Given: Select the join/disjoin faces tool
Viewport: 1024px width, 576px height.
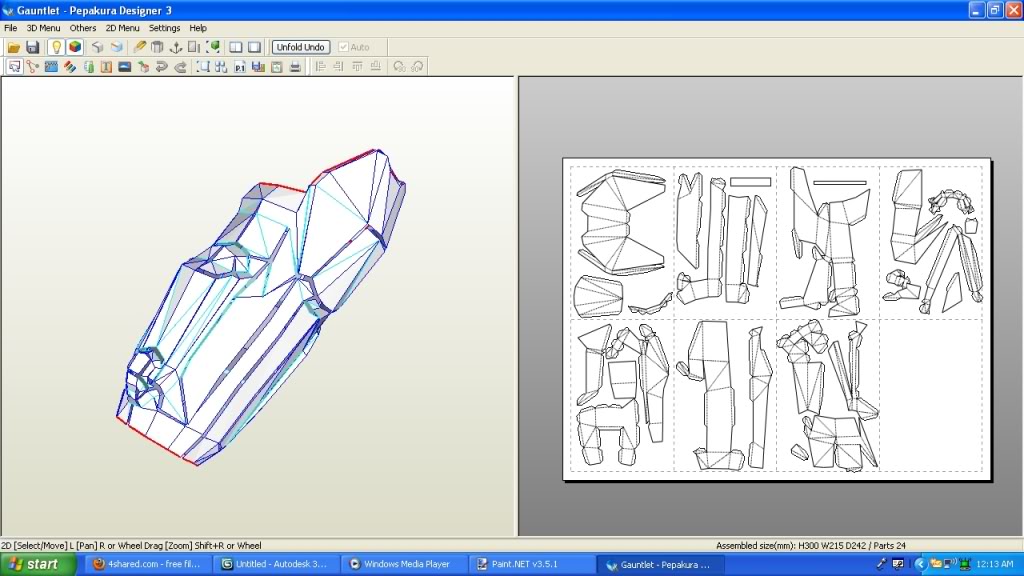Looking at the screenshot, I should coord(33,67).
